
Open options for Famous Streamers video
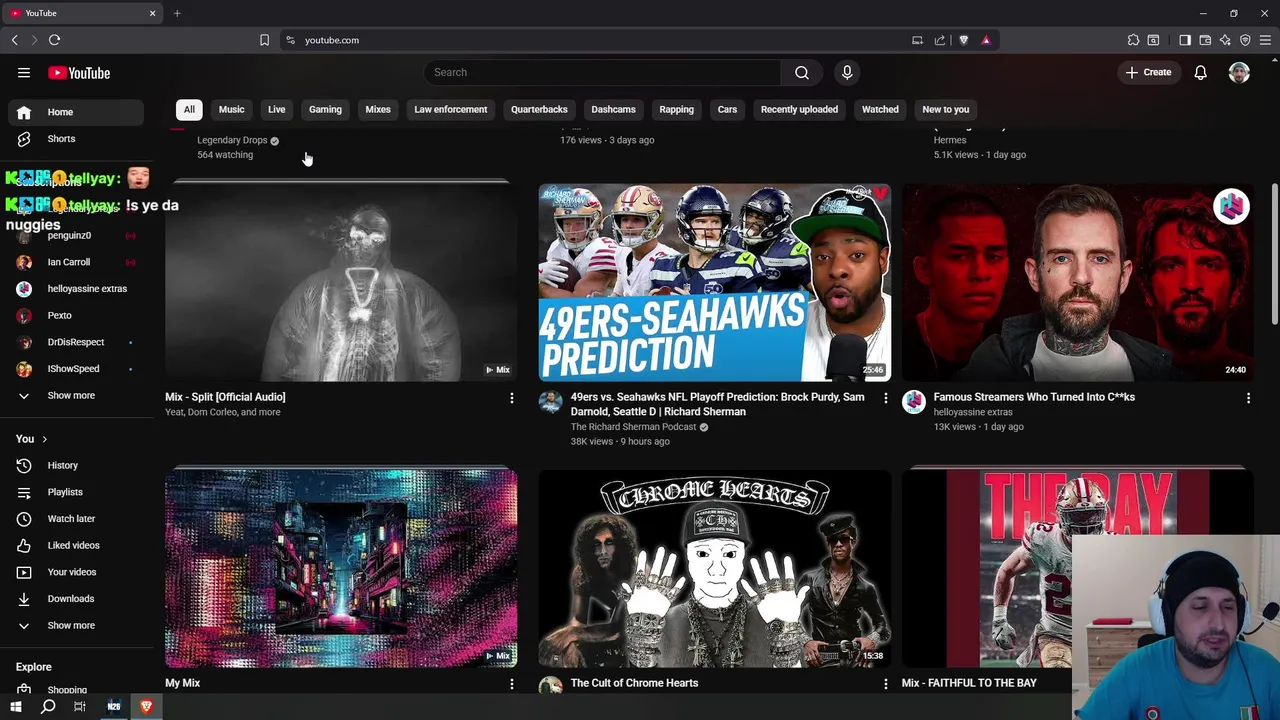tap(1248, 398)
